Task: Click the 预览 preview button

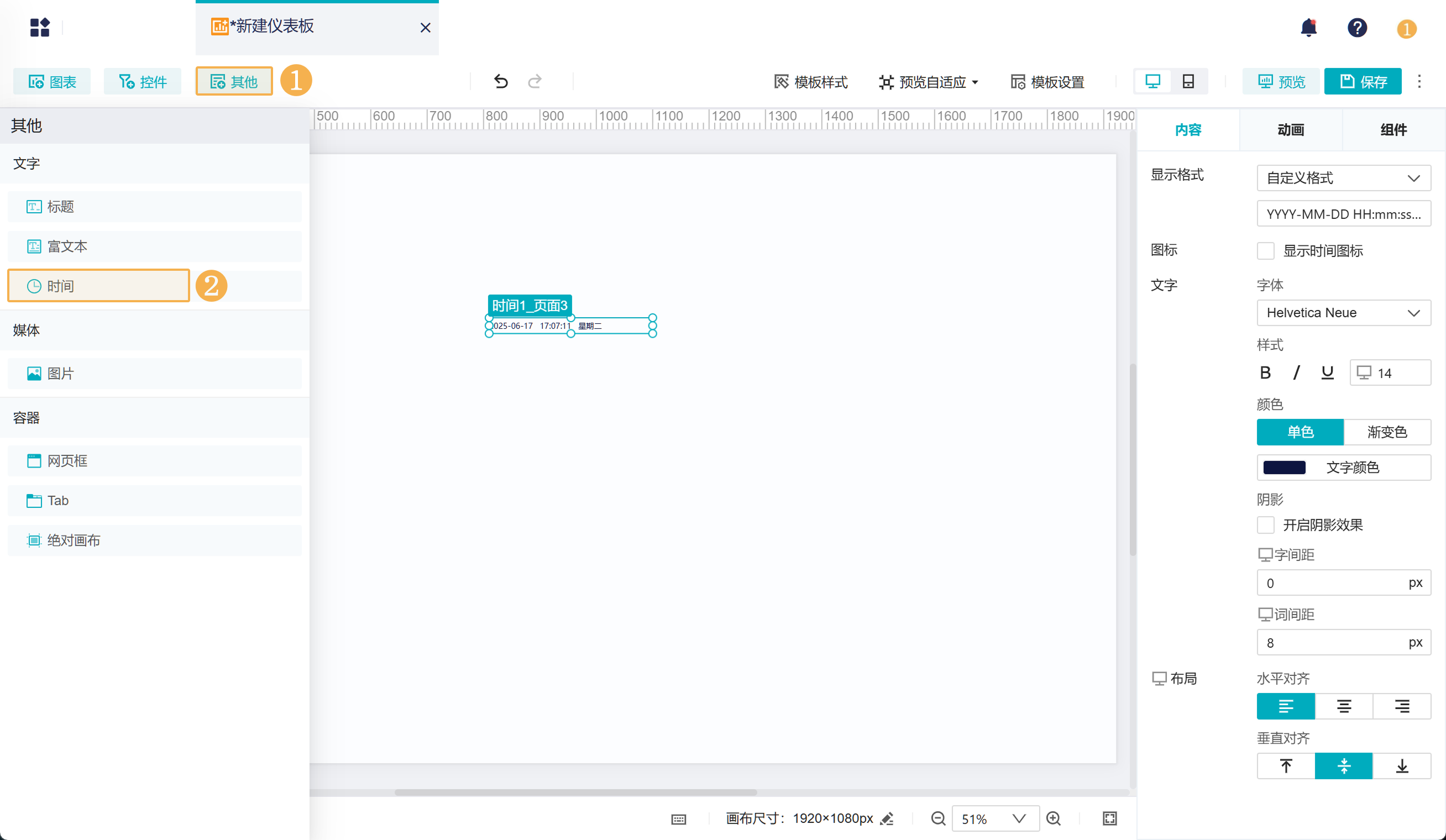Action: pos(1281,81)
